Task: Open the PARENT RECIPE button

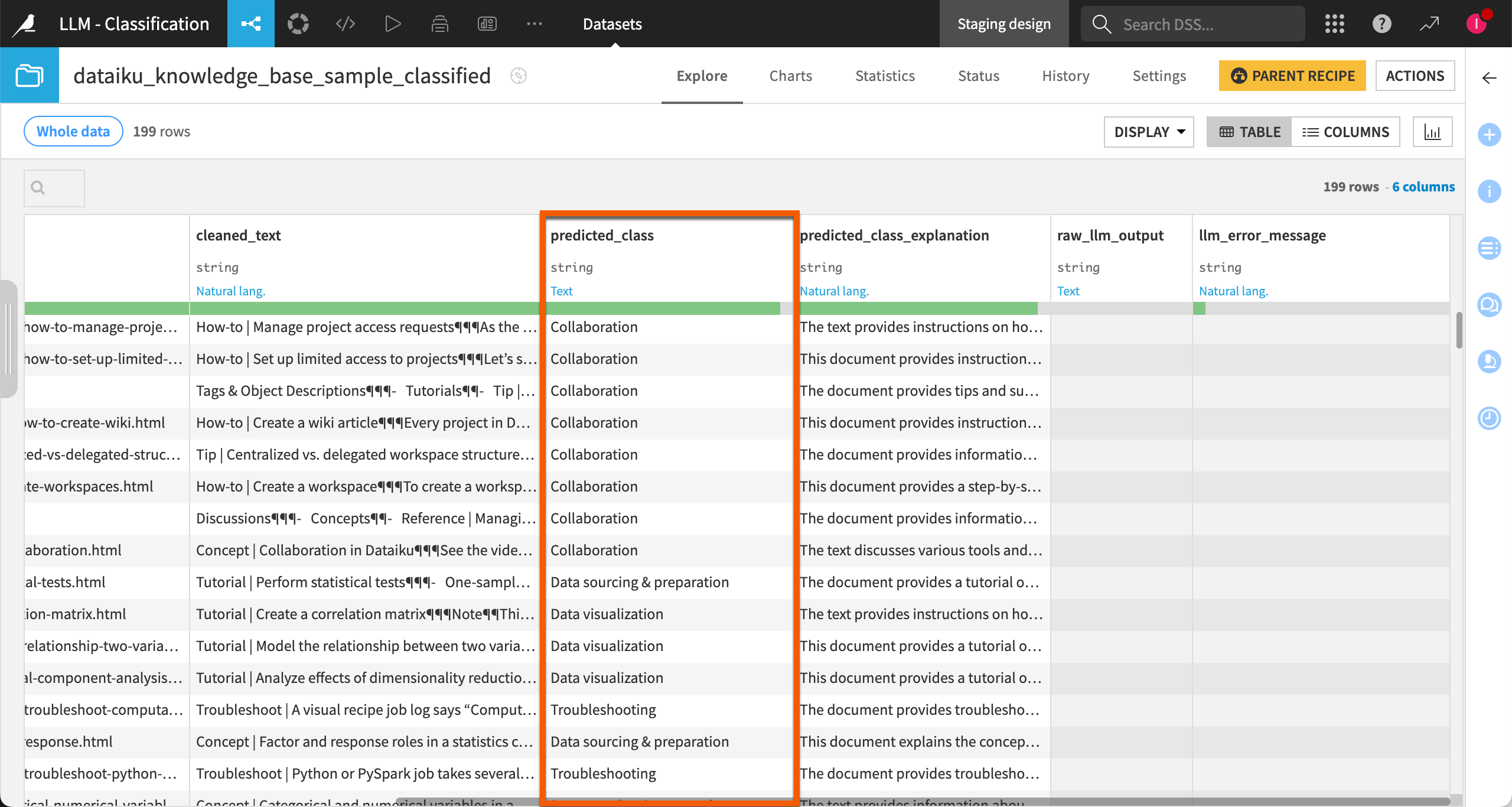Action: pos(1292,76)
